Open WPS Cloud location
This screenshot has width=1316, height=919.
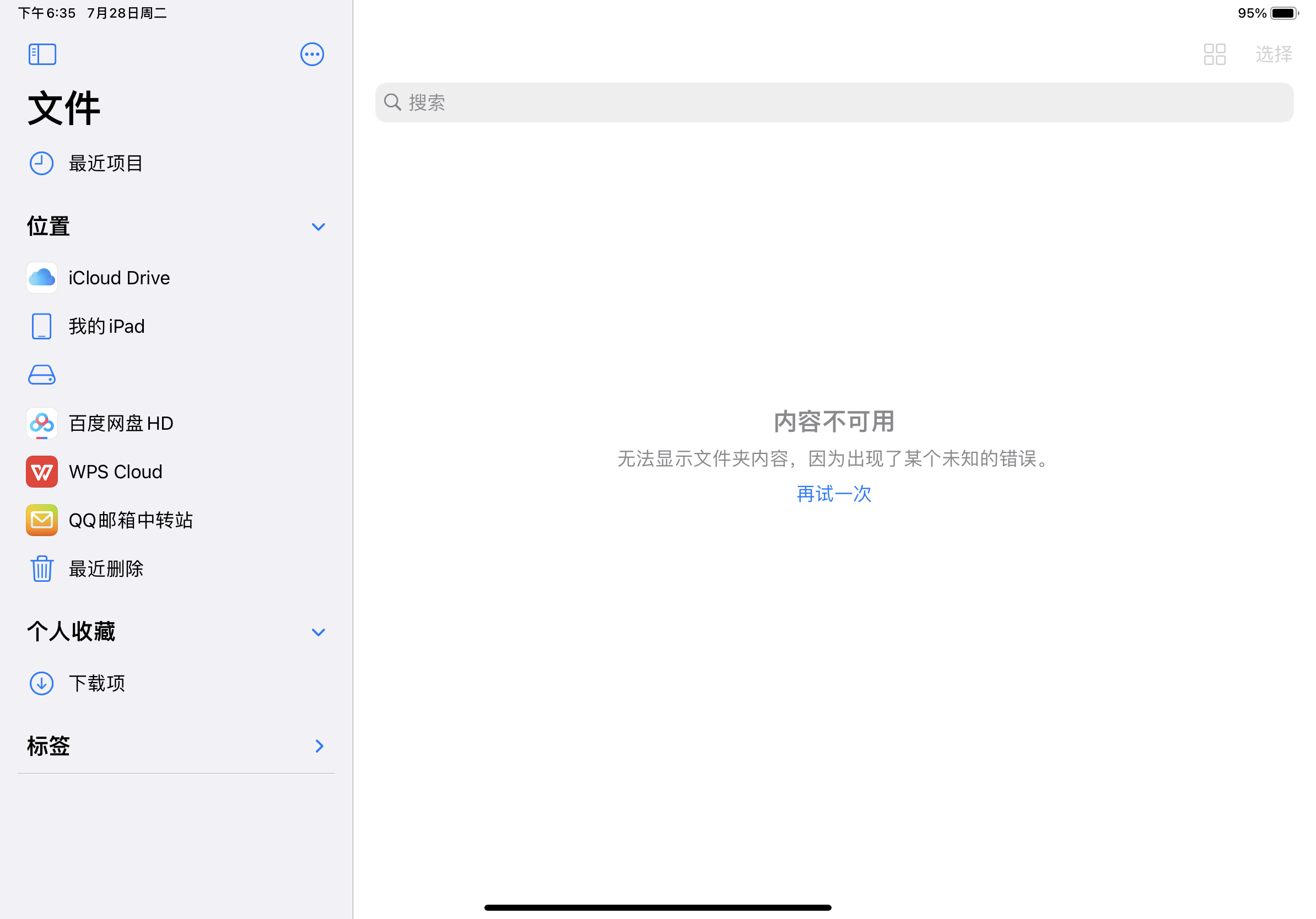tap(115, 472)
